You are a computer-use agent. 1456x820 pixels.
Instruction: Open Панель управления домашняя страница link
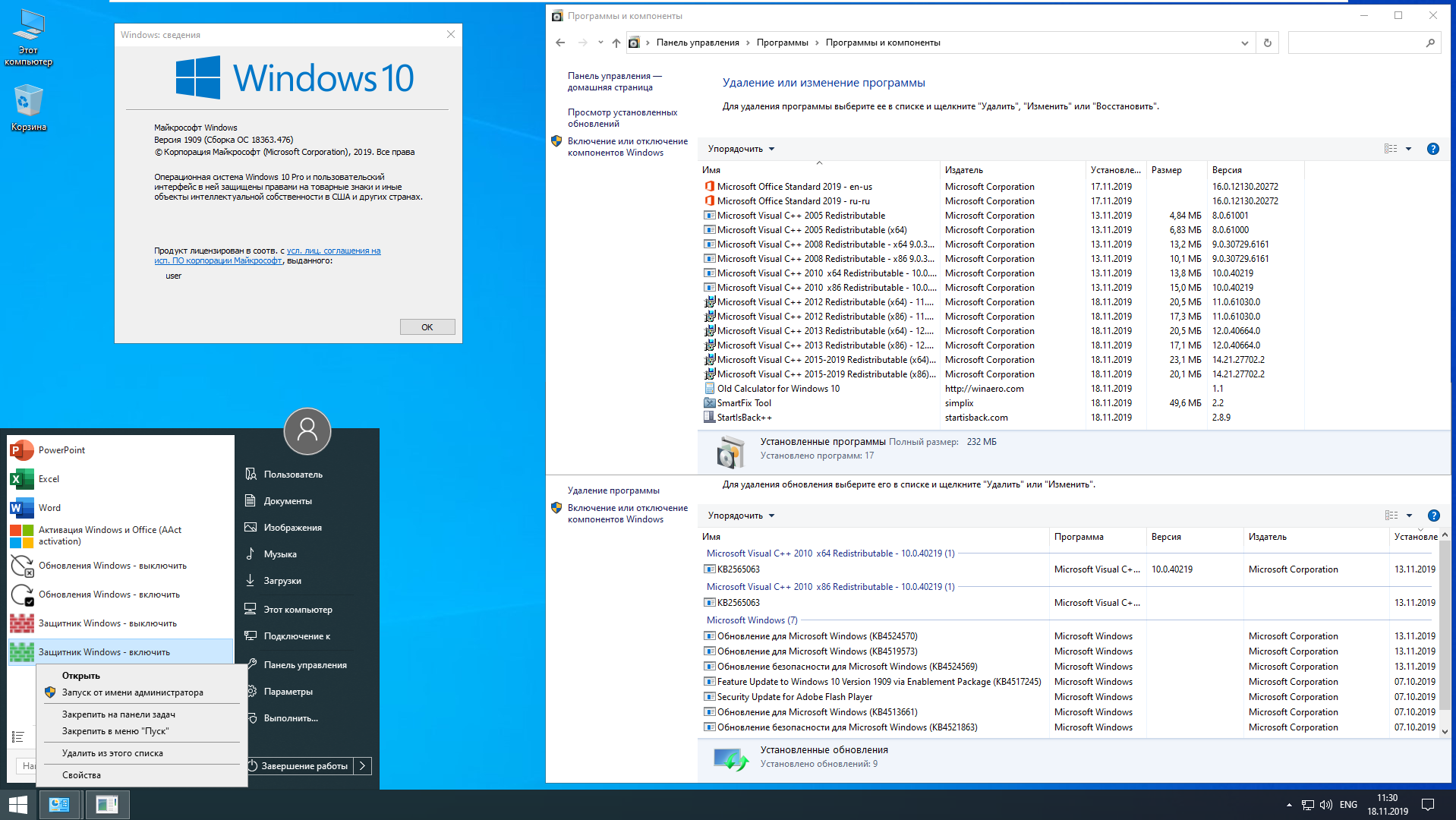pos(614,81)
